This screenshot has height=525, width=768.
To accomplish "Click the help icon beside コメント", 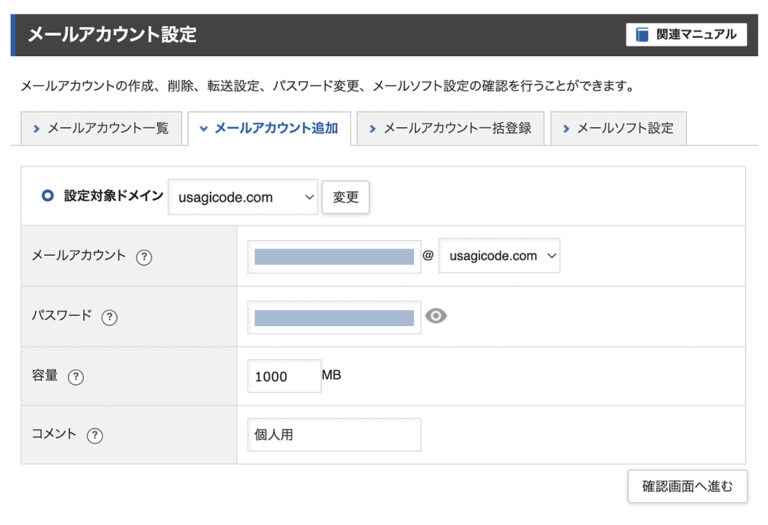I will [x=95, y=436].
